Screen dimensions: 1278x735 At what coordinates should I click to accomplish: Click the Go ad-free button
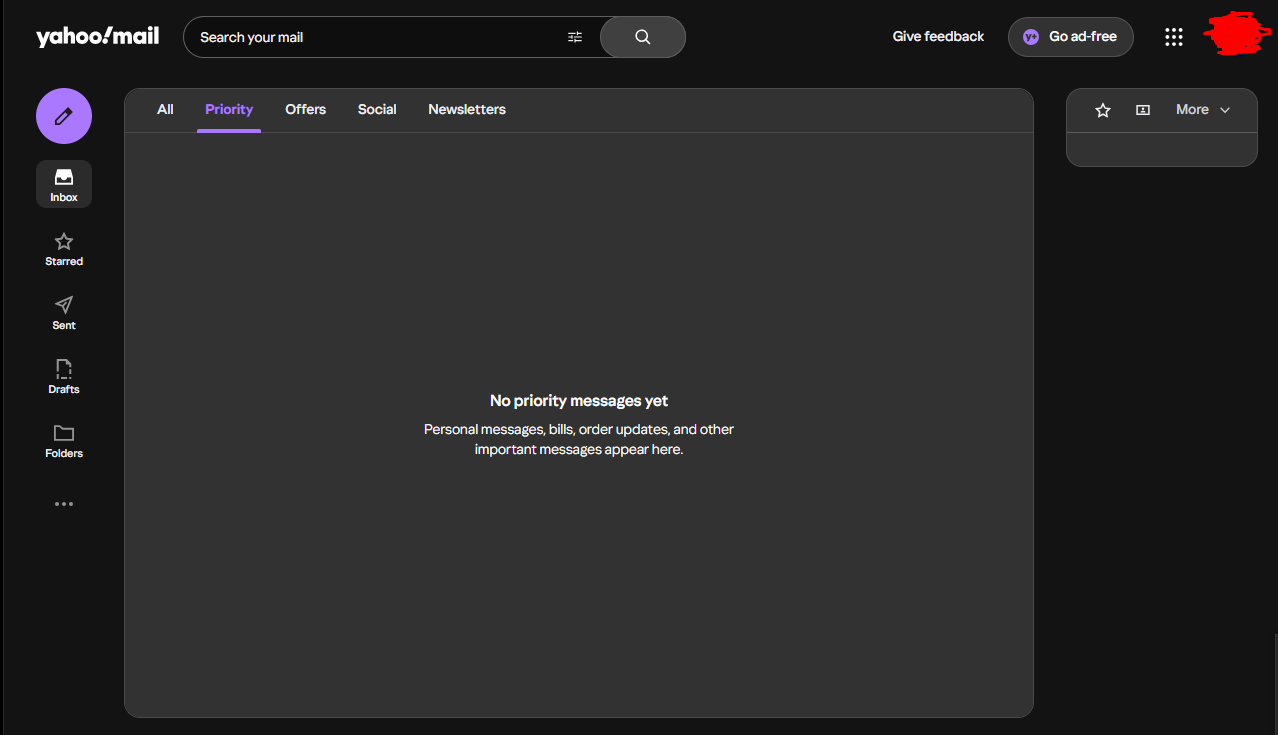tap(1070, 37)
